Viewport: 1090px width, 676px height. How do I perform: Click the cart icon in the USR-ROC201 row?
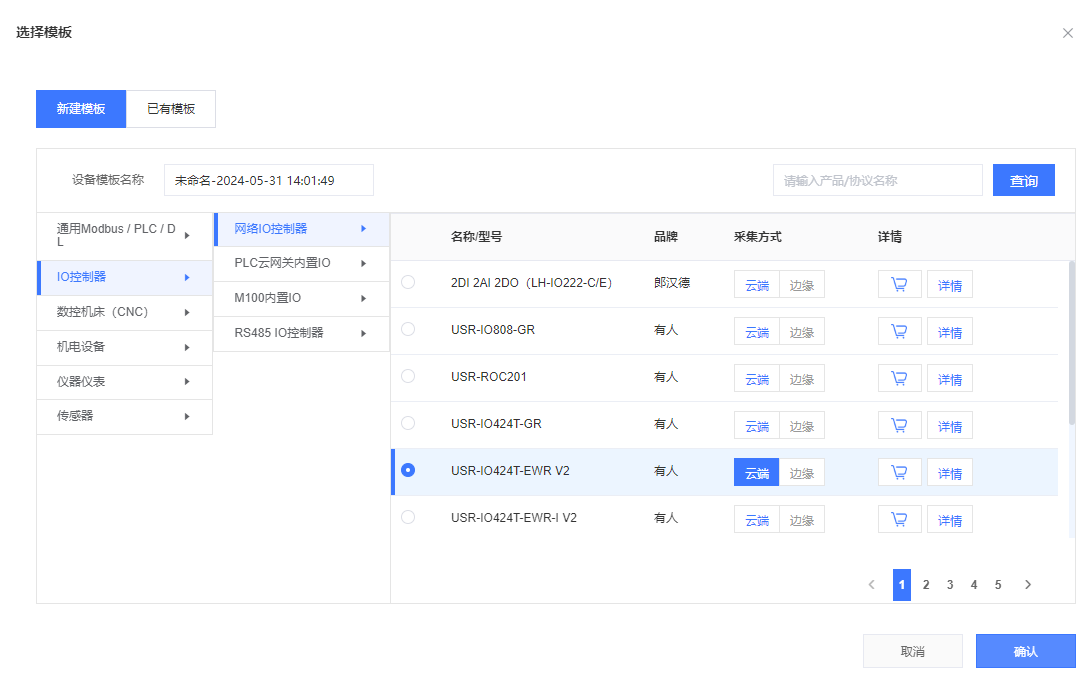point(899,378)
